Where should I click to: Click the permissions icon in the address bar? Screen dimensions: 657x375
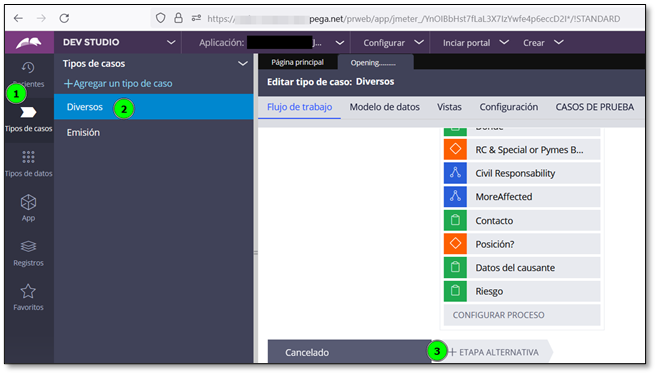196,18
